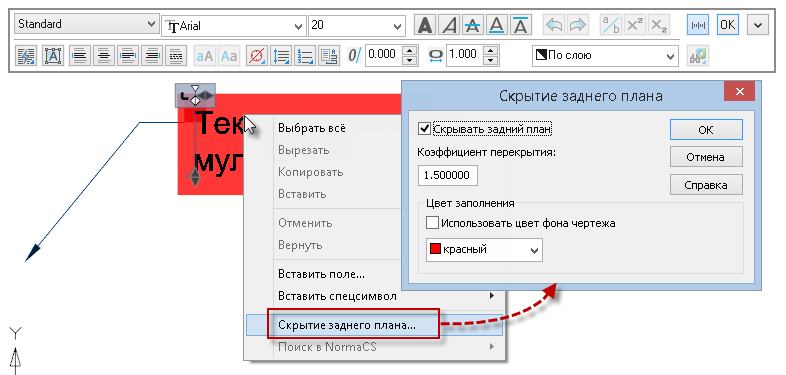Viewport: 786px width, 375px height.
Task: Decrease the width factor with down spinner
Action: 492,61
